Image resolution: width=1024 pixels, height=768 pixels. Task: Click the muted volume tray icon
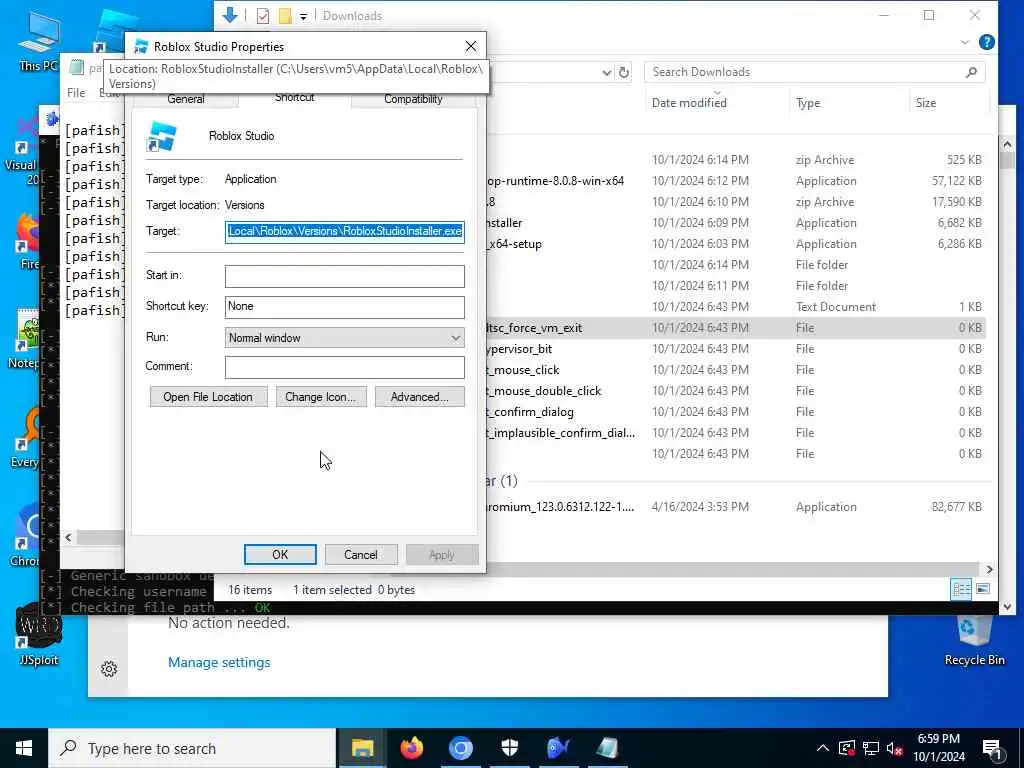coord(894,748)
